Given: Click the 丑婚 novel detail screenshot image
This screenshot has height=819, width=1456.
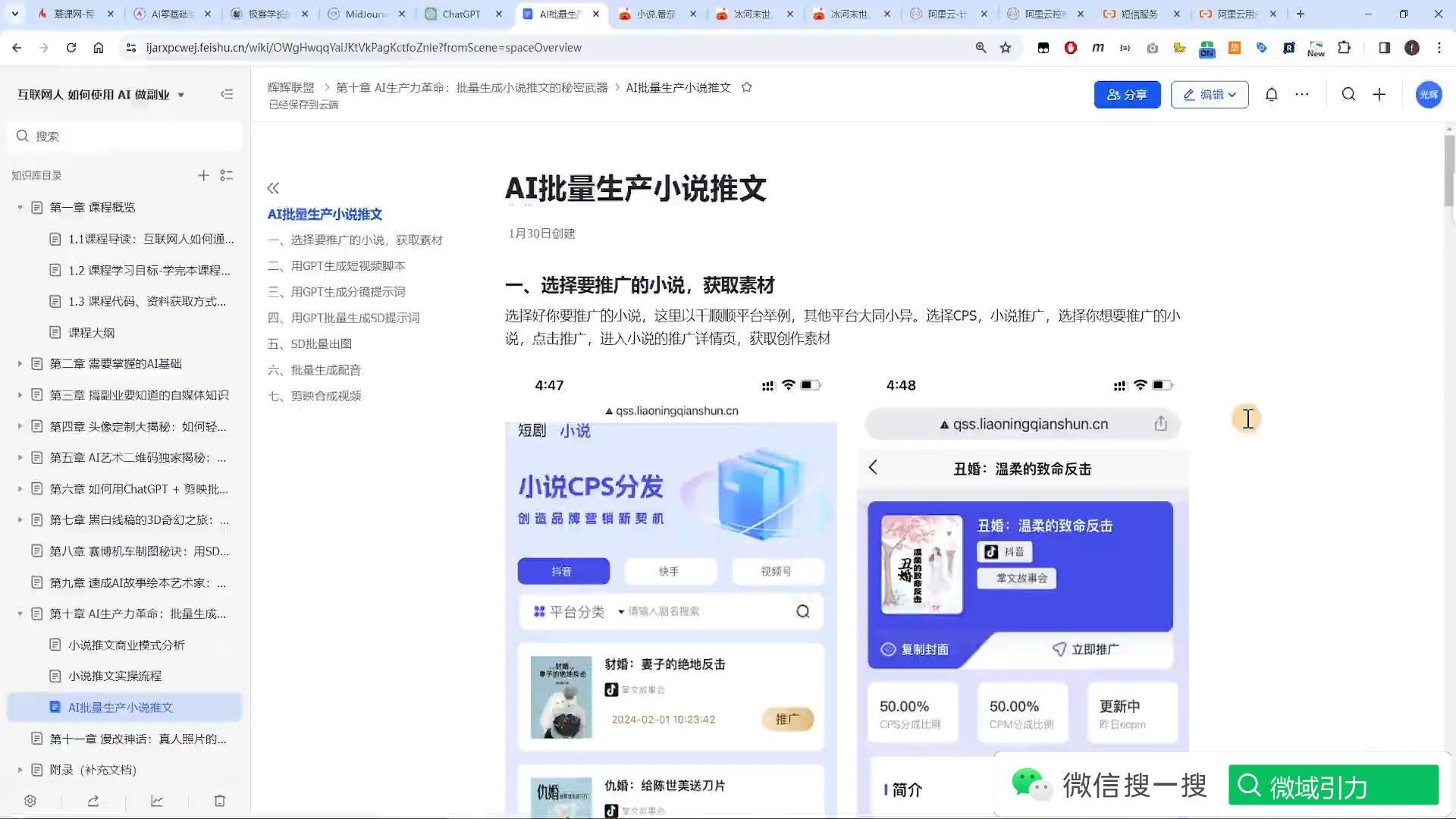Looking at the screenshot, I should click(1023, 595).
